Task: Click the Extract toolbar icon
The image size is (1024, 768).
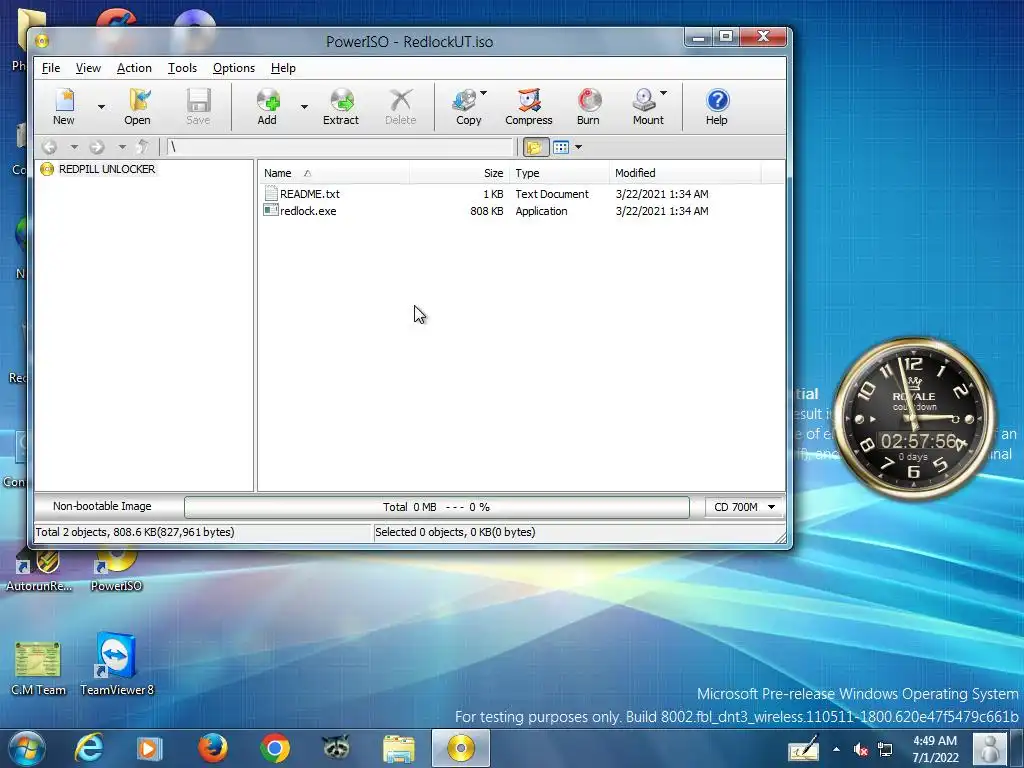Action: (341, 106)
